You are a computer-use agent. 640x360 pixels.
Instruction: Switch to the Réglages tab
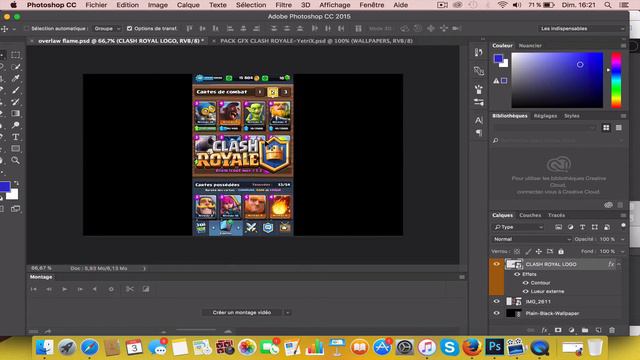click(545, 116)
